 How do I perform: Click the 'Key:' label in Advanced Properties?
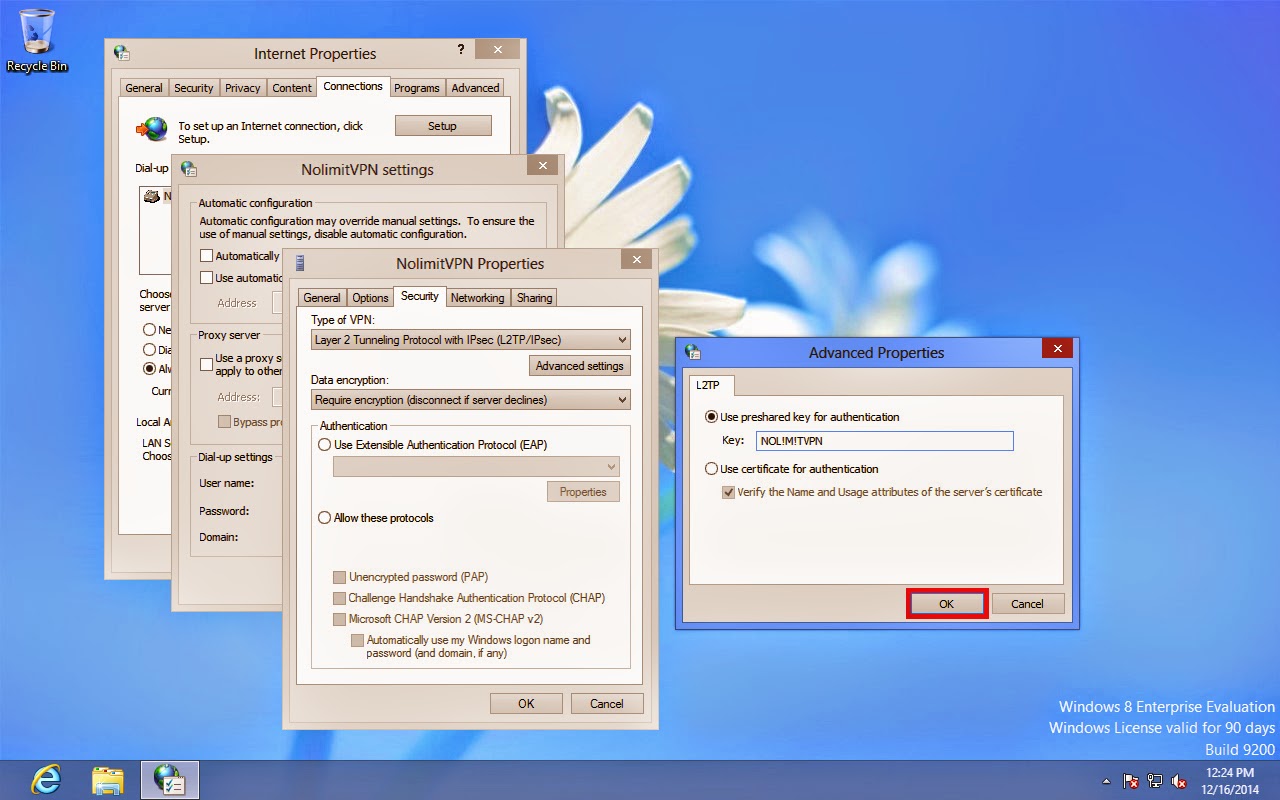pyautogui.click(x=734, y=441)
